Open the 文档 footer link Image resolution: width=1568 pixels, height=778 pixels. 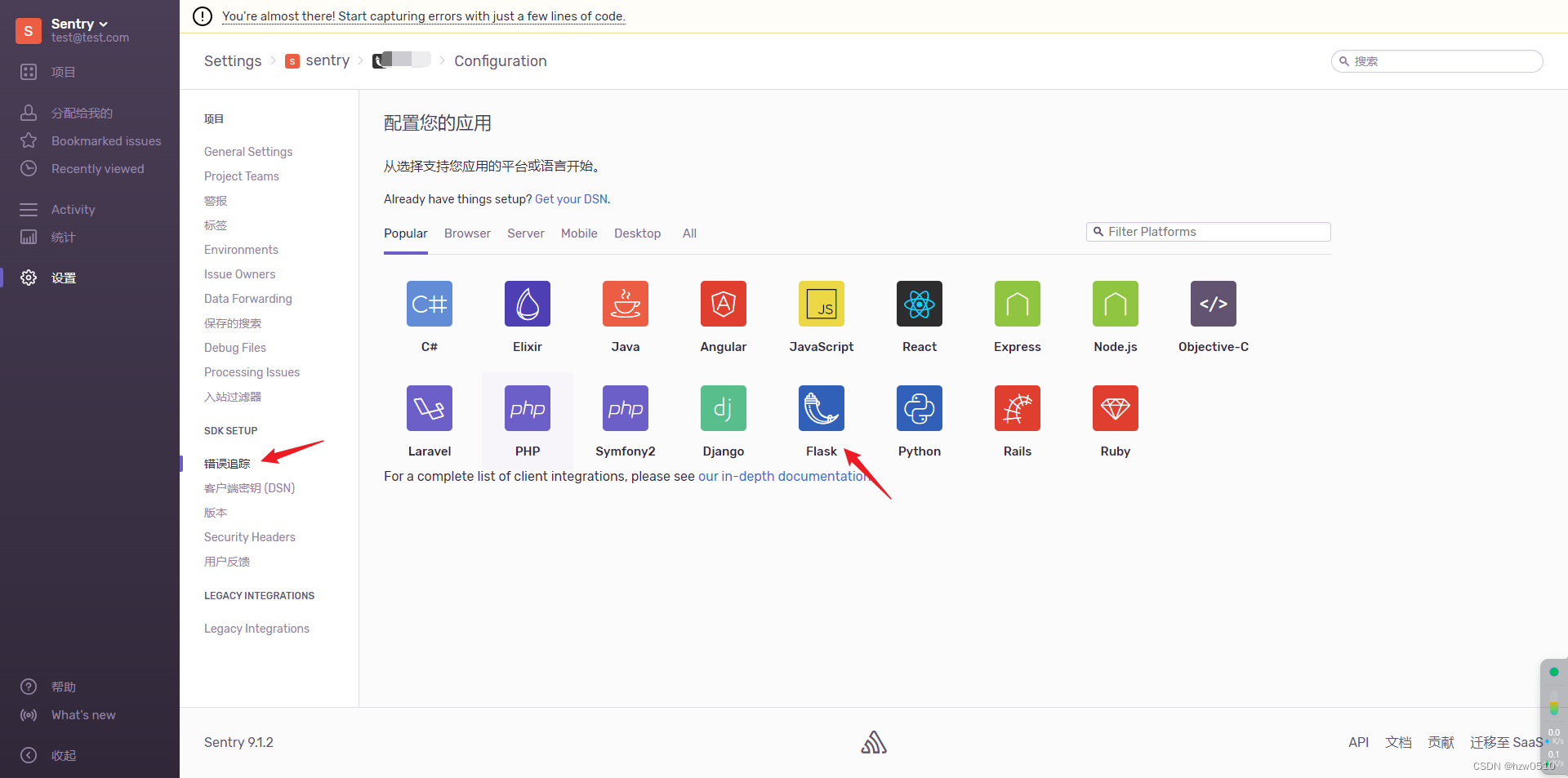pos(1398,742)
